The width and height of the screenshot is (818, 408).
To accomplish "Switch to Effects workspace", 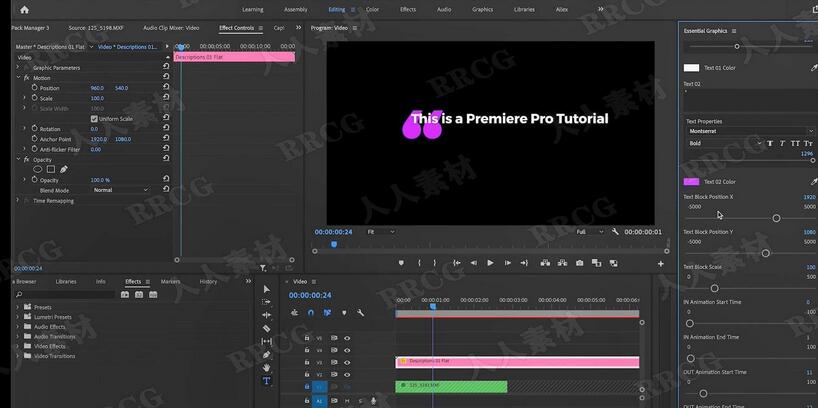I will [408, 9].
